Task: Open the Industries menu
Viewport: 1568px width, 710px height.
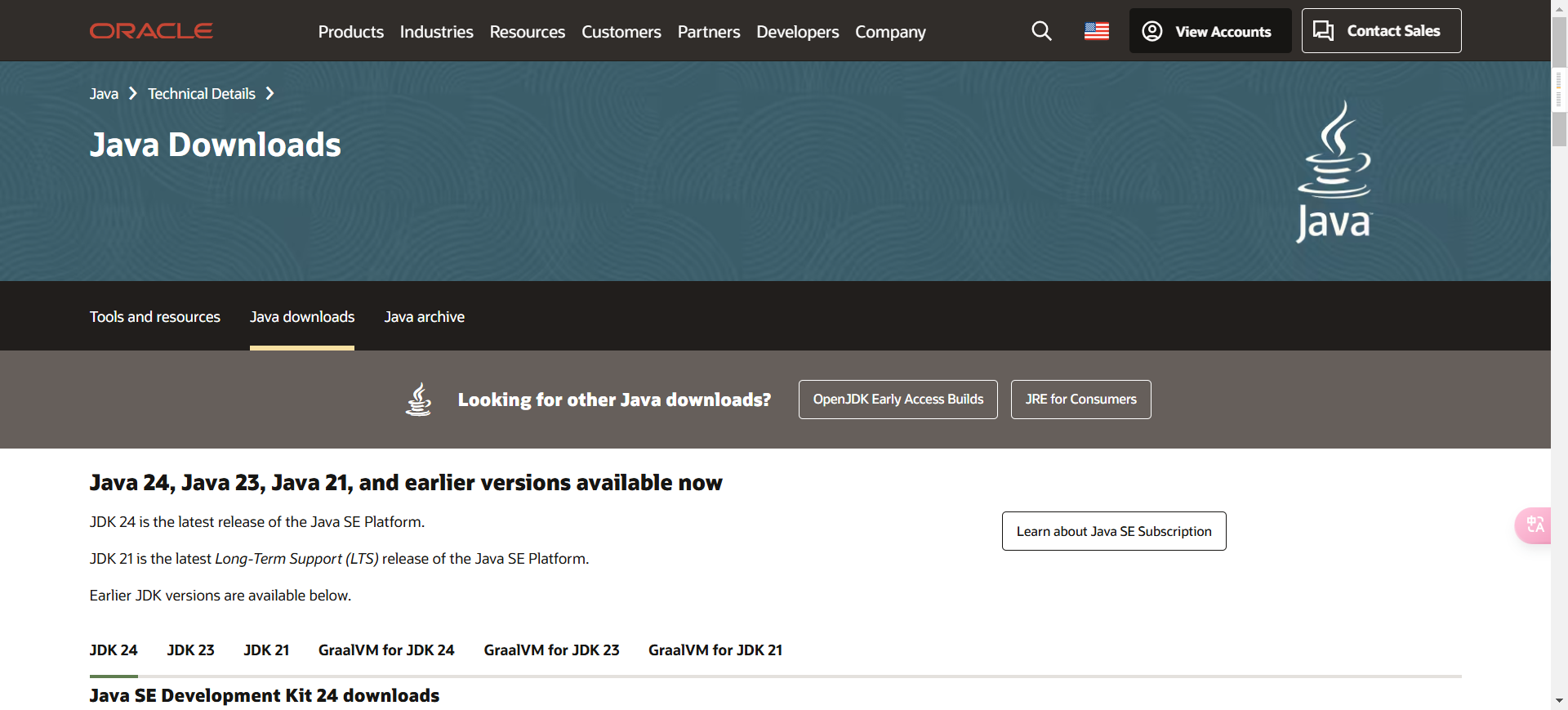Action: tap(437, 32)
